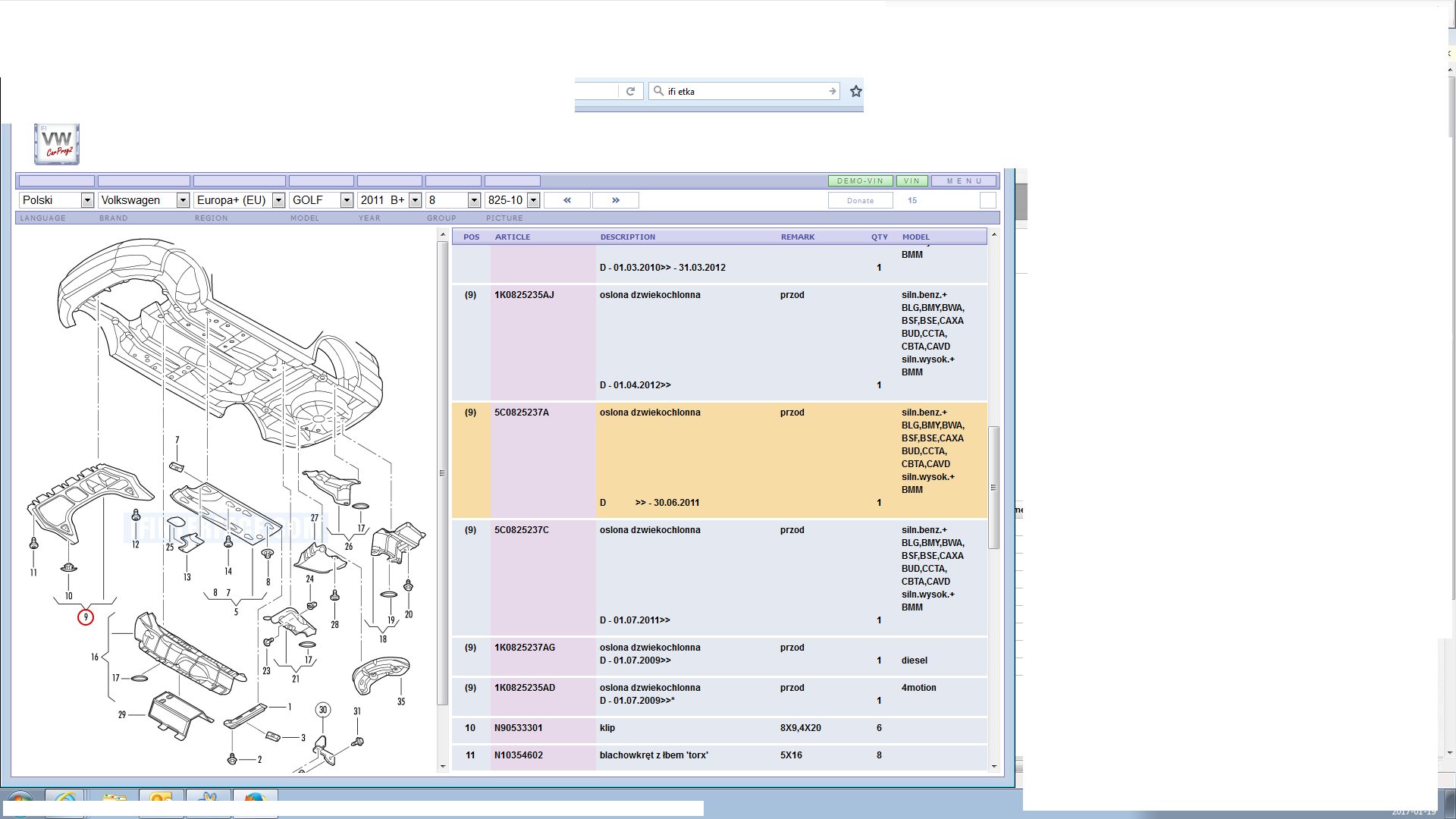Select article N90533301 klip row

(x=720, y=728)
